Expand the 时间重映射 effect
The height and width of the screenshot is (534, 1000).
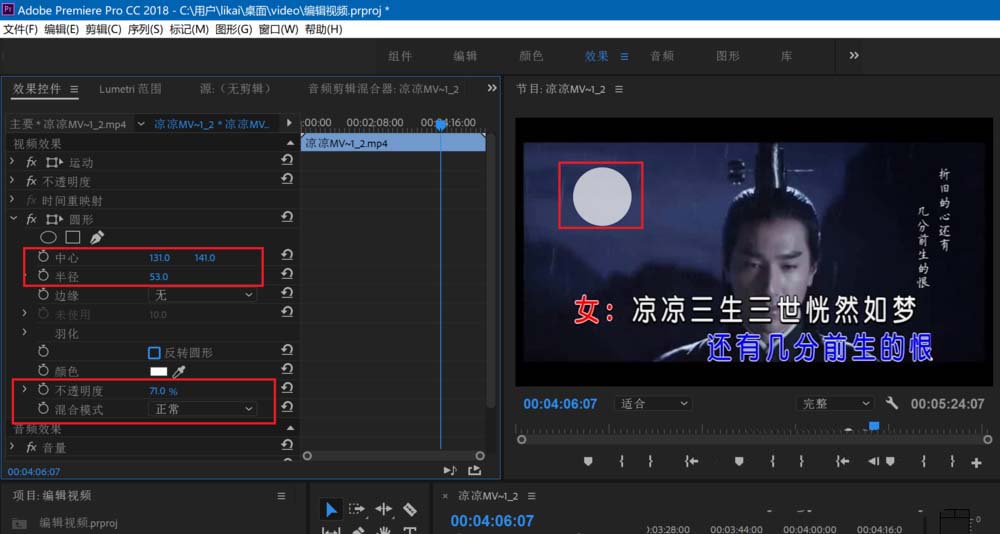[12, 200]
